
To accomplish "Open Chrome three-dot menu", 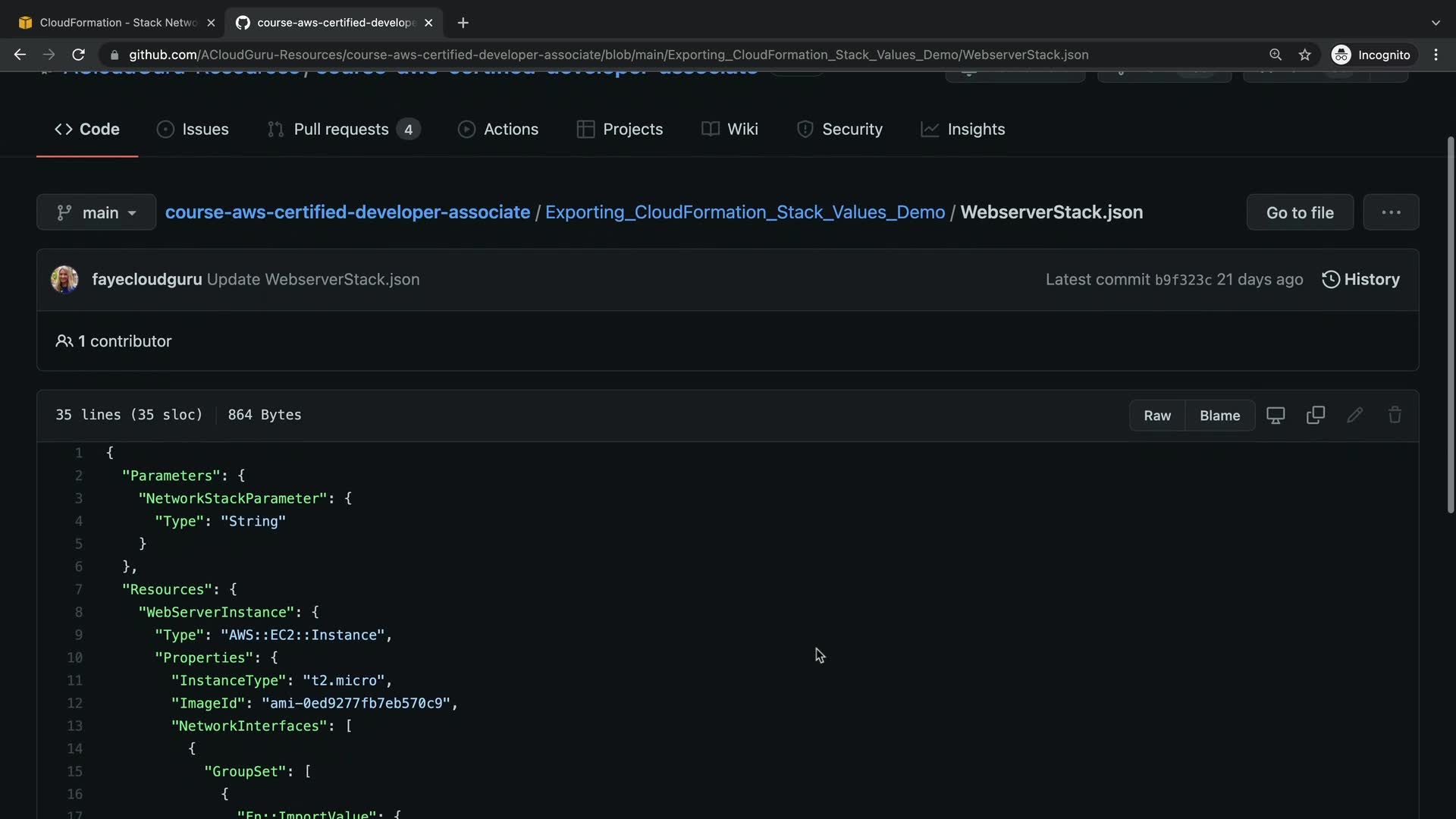I will (x=1436, y=55).
